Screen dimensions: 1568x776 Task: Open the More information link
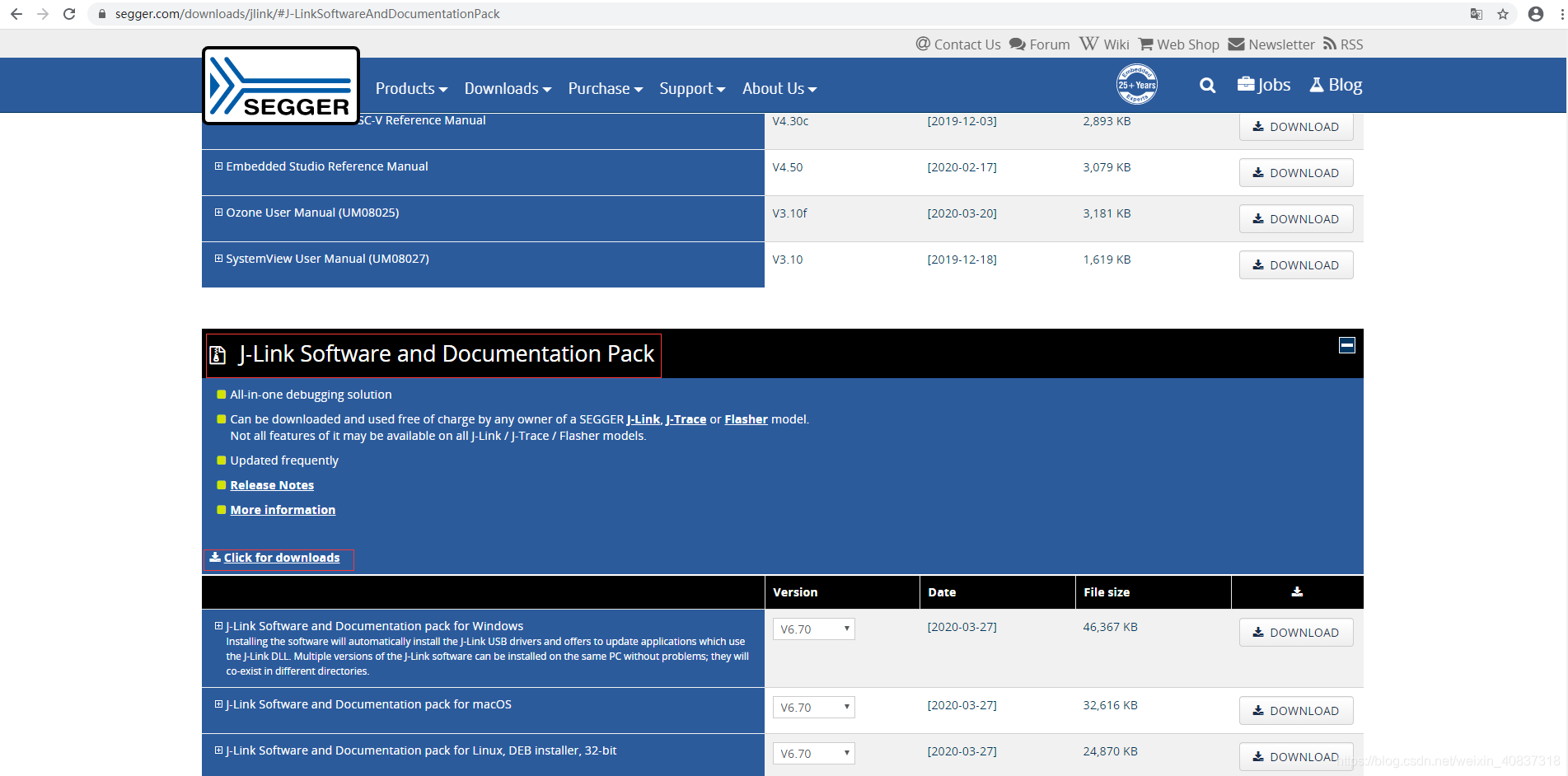coord(283,510)
